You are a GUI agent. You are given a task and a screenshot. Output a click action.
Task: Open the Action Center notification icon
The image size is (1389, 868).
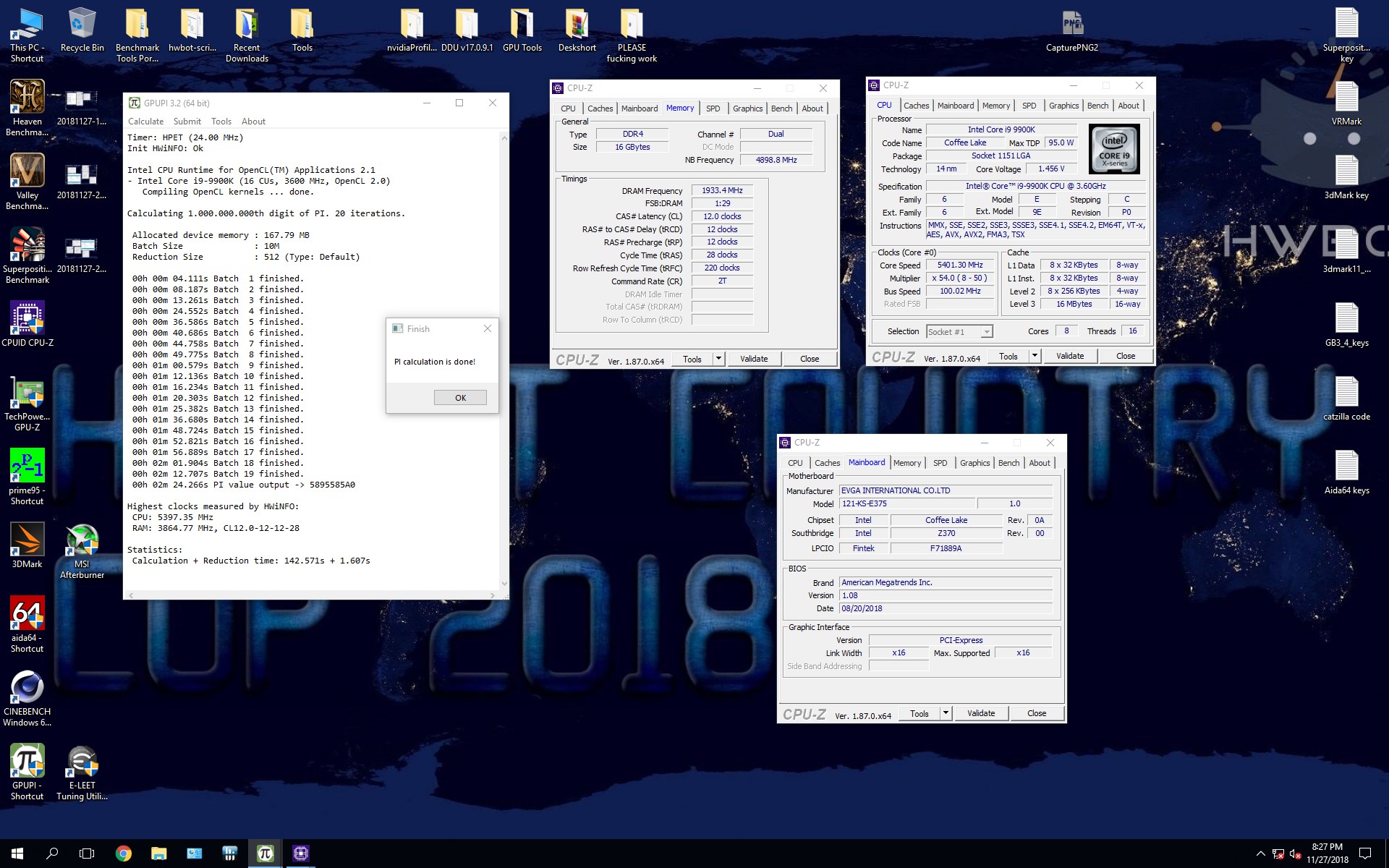click(x=1365, y=854)
